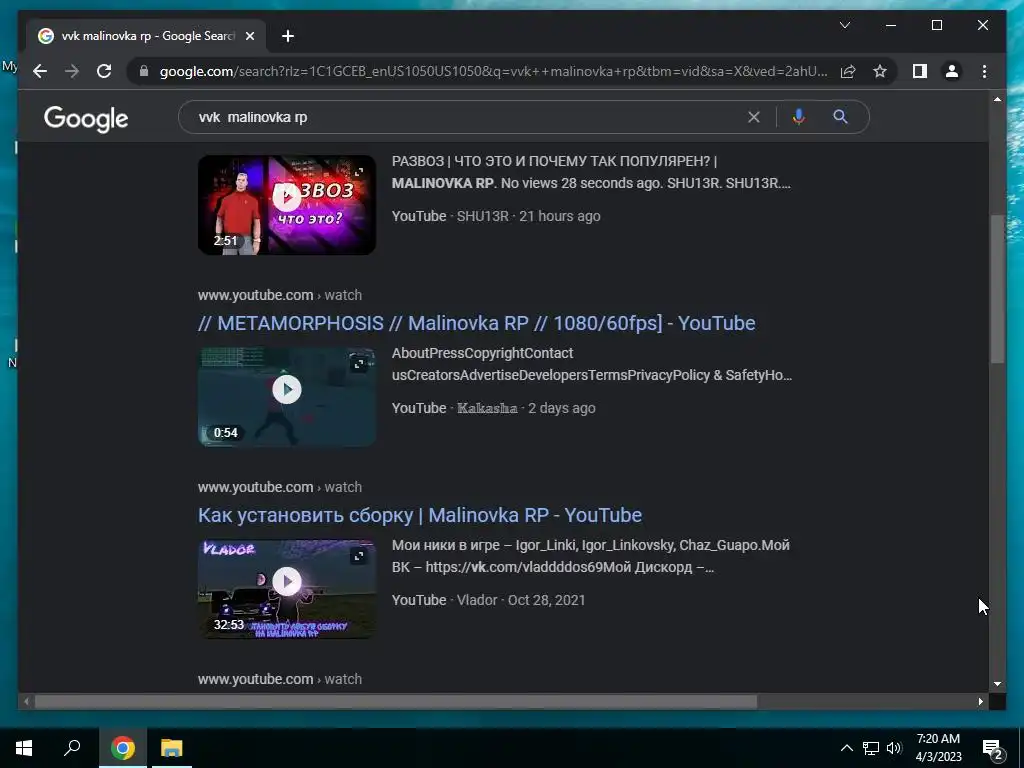Screen dimensions: 1024x768
Task: Expand preview on Vlador thumbnail
Action: point(359,556)
